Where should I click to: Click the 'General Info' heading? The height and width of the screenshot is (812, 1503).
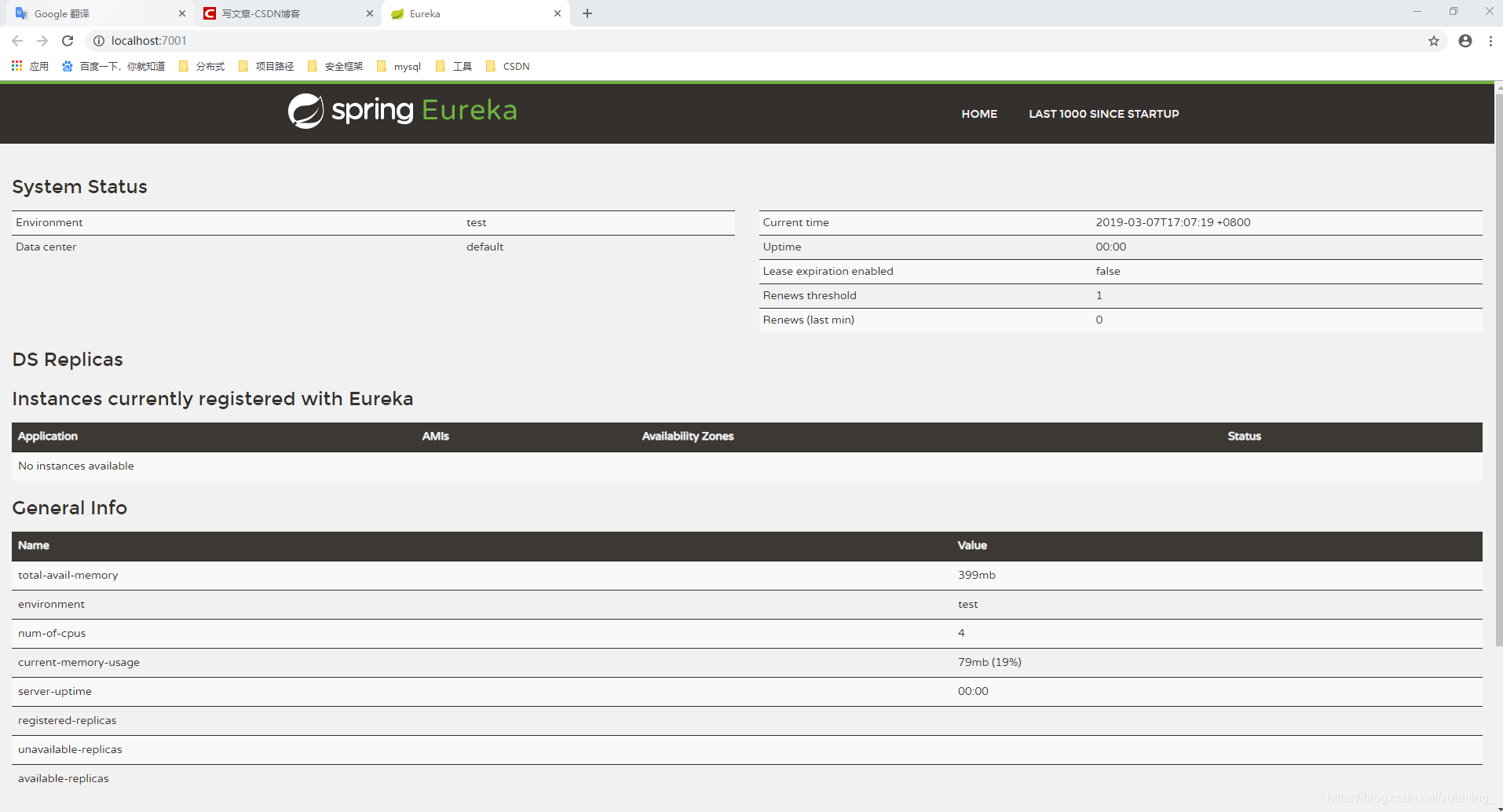point(70,508)
